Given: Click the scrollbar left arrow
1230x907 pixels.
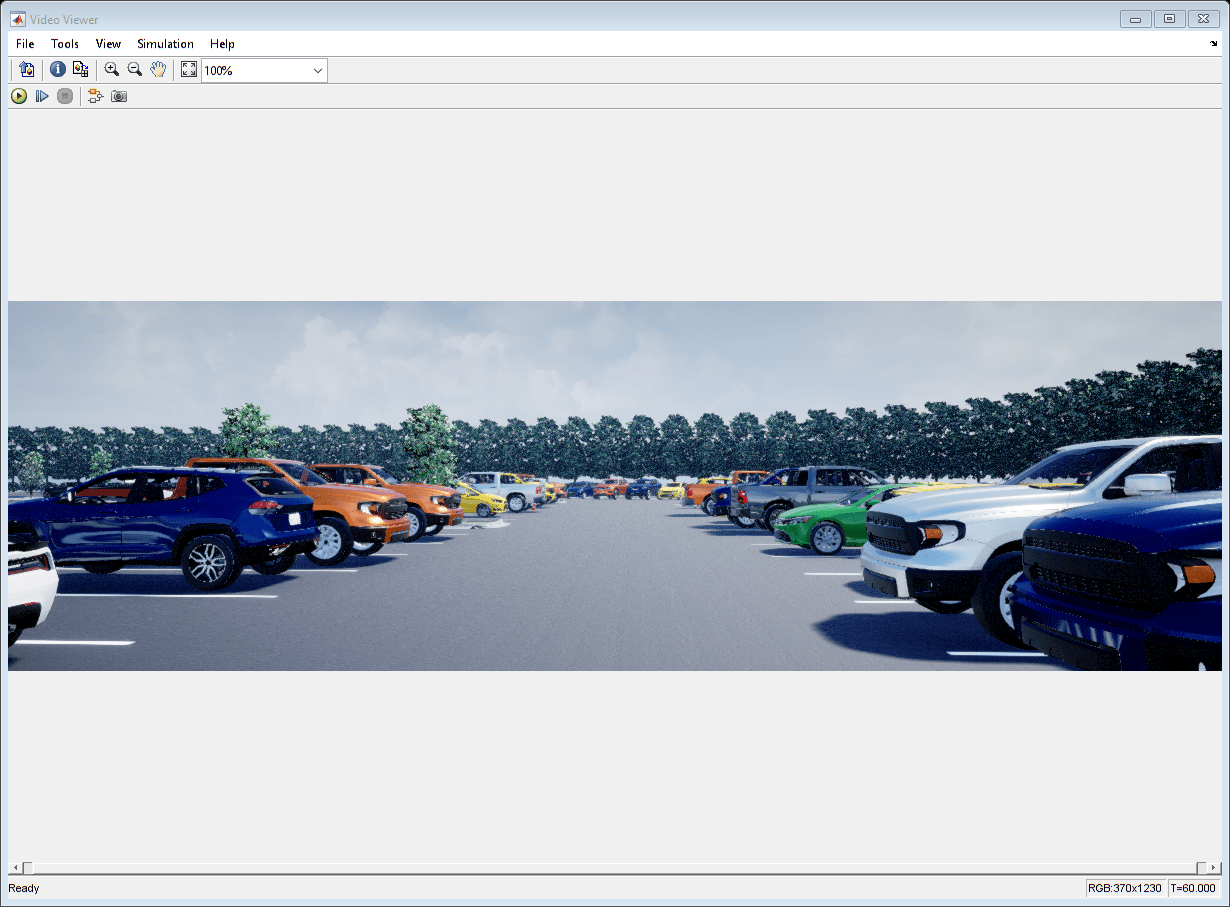Looking at the screenshot, I should tap(13, 868).
